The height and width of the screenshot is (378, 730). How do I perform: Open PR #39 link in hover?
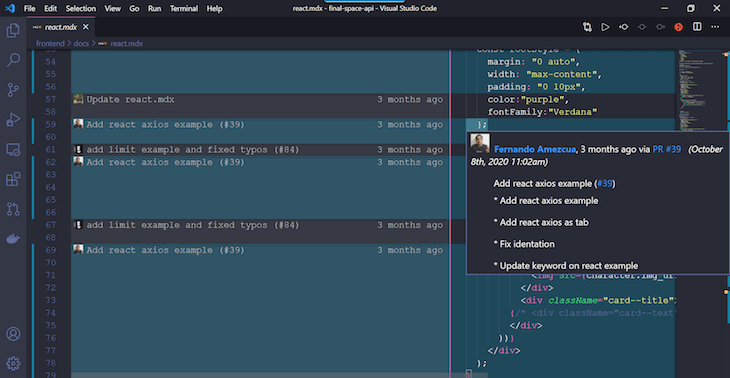tap(667, 149)
